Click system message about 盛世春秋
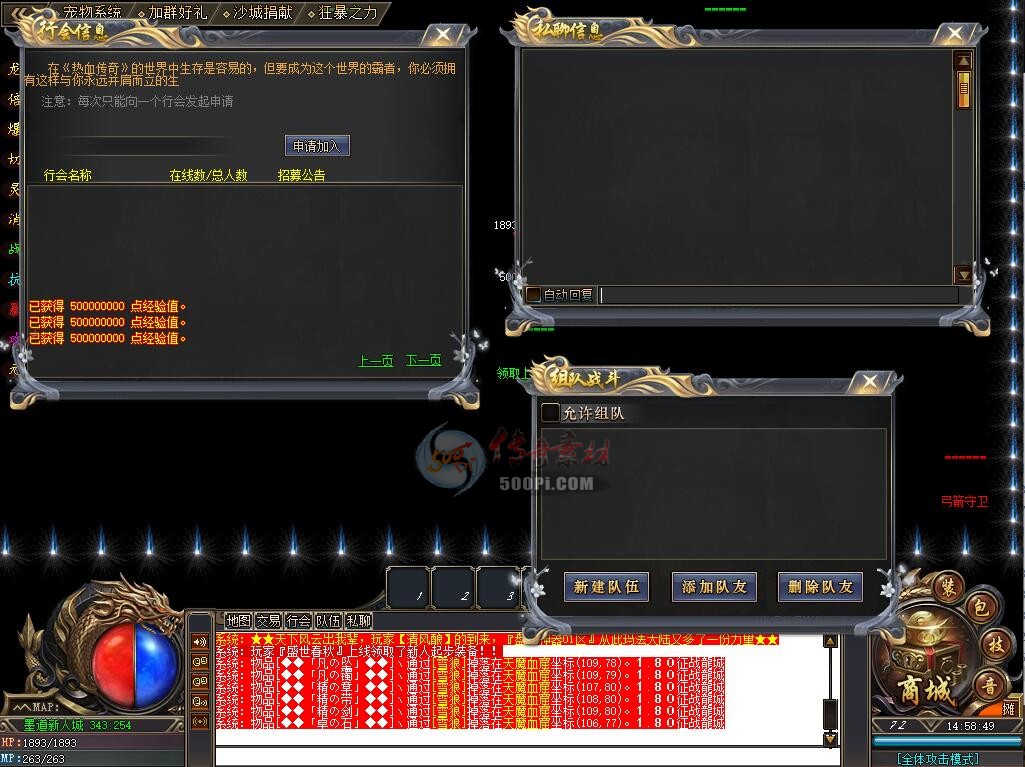Viewport: 1025px width, 767px height. click(359, 651)
